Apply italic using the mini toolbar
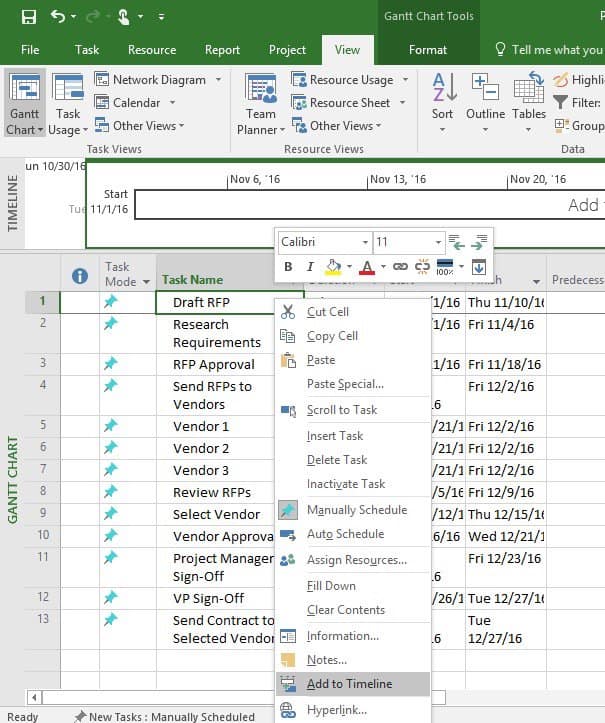This screenshot has height=723, width=605. coord(310,267)
